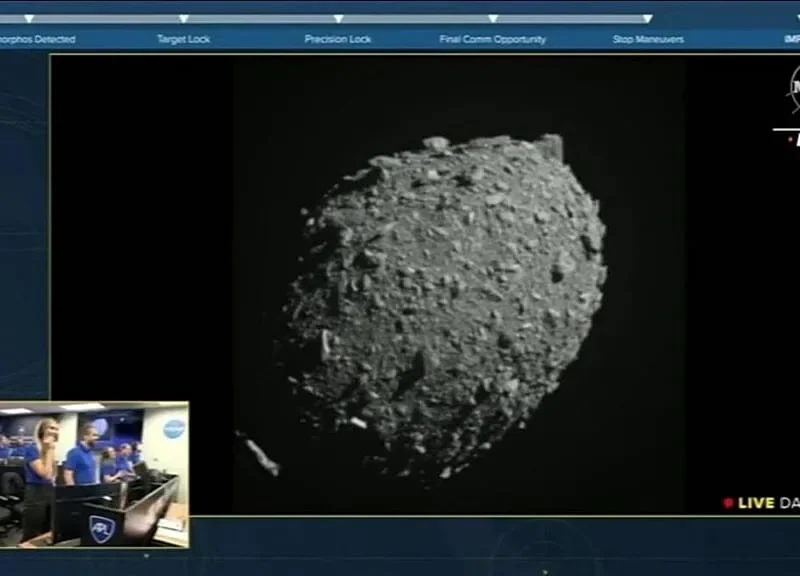
Task: Click the Final Comm Opportunity marker triangle
Action: tap(493, 18)
